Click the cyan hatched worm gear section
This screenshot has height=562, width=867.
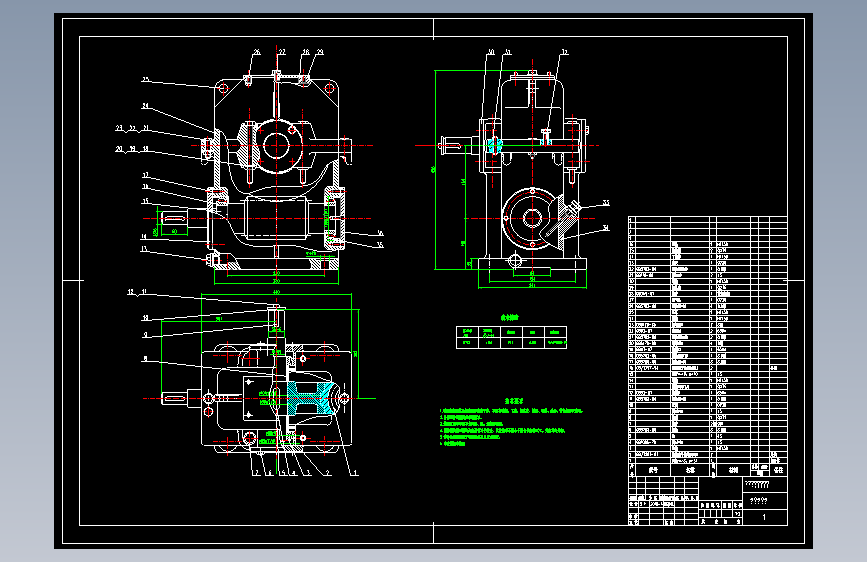click(x=310, y=398)
